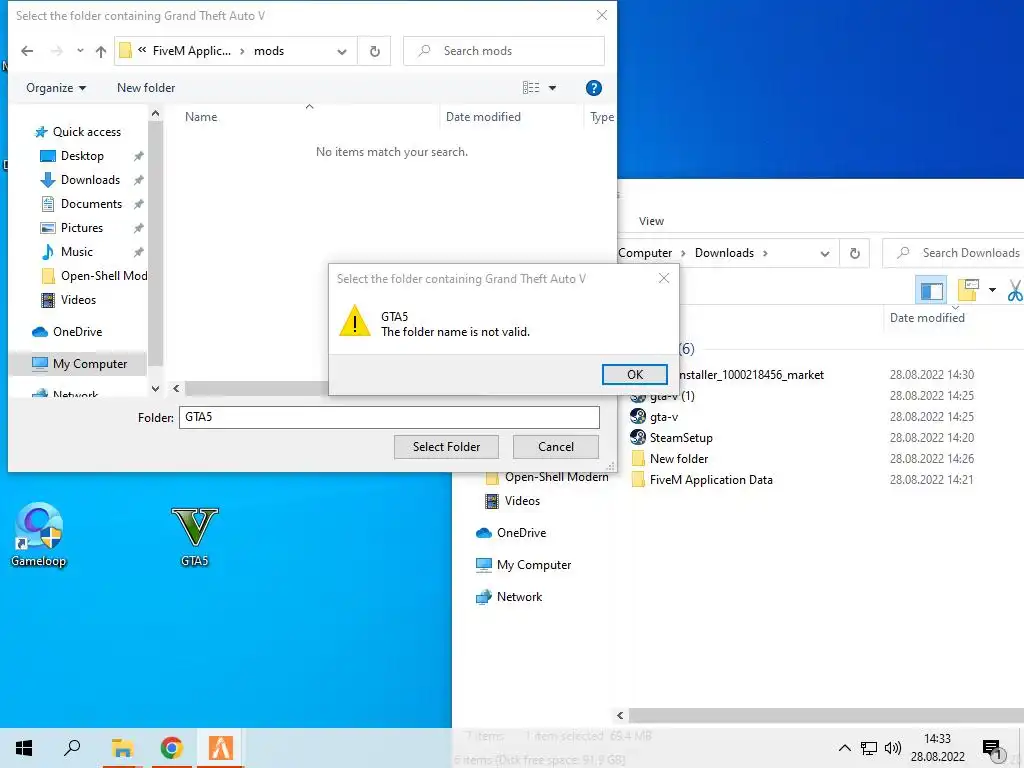Open the View tab in Explorer window

tap(651, 221)
